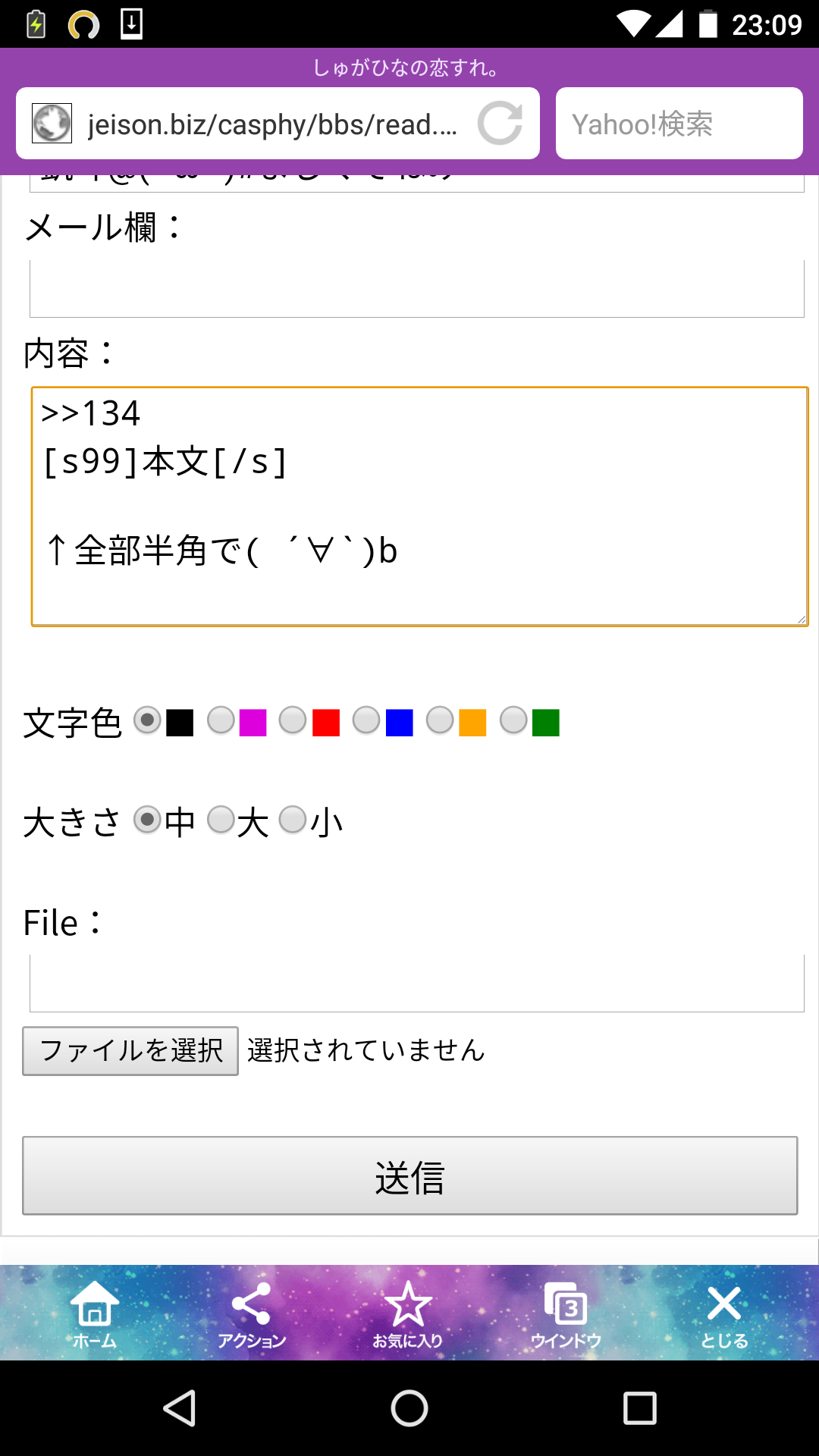
Task: Select the magenta text color radio
Action: click(x=221, y=720)
